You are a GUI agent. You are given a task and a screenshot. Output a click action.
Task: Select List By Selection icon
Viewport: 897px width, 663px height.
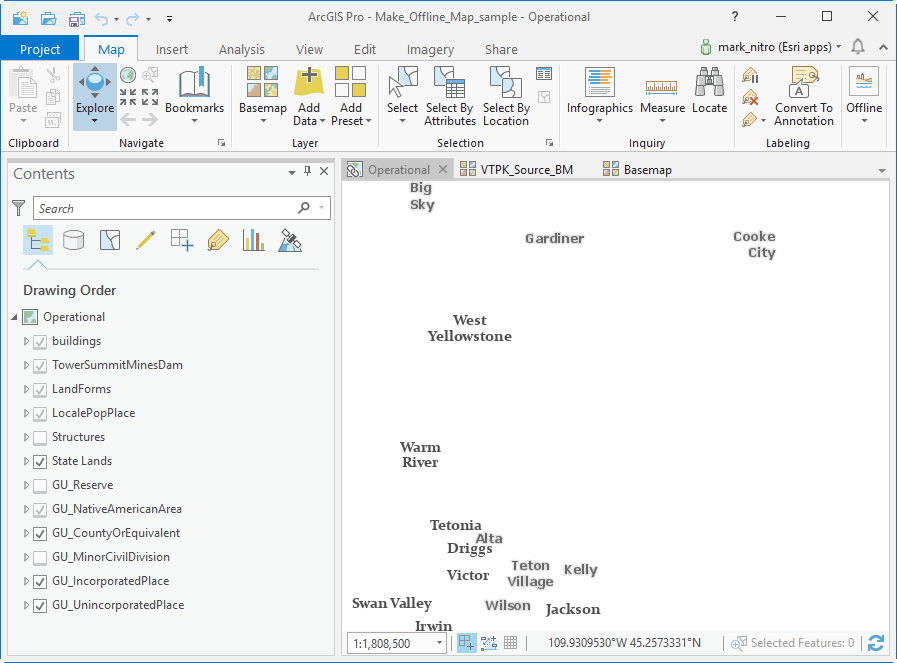click(x=110, y=240)
